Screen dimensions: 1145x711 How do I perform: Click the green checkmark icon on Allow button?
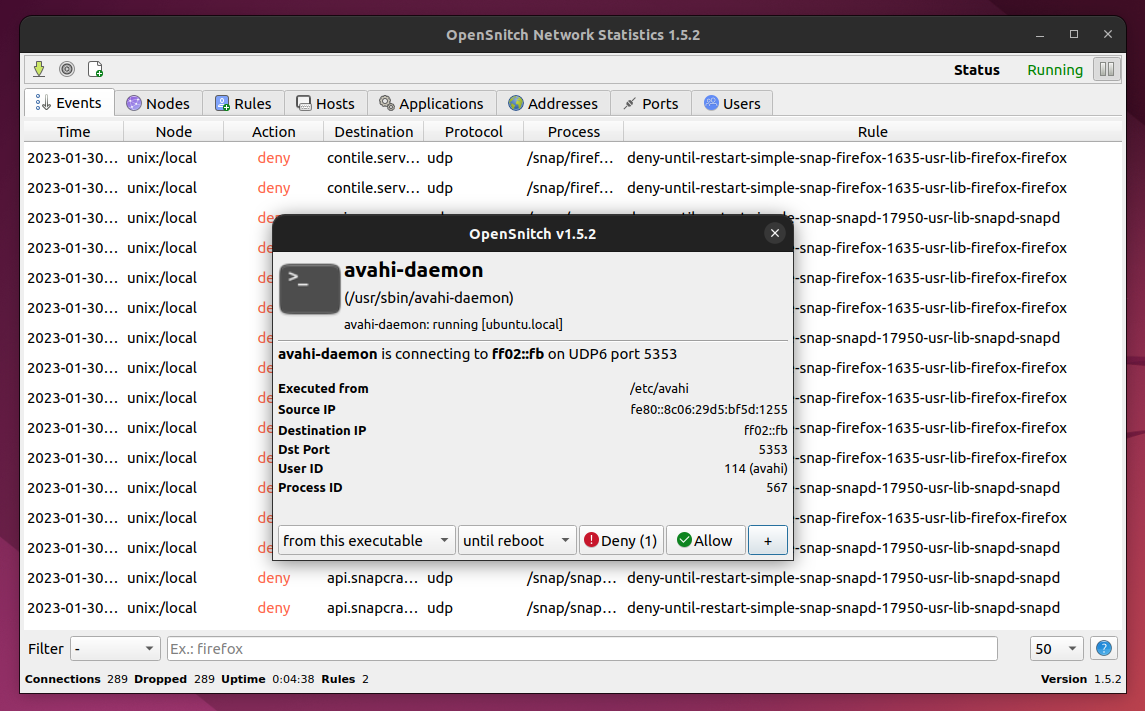[x=684, y=539]
